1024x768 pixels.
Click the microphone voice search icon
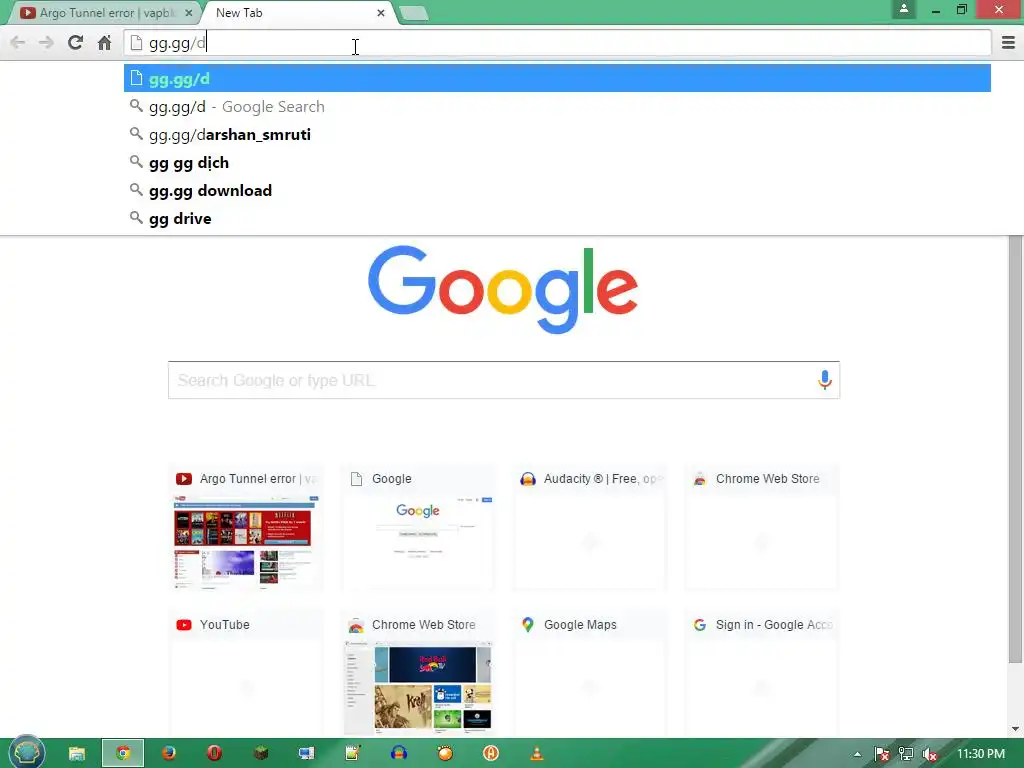825,380
